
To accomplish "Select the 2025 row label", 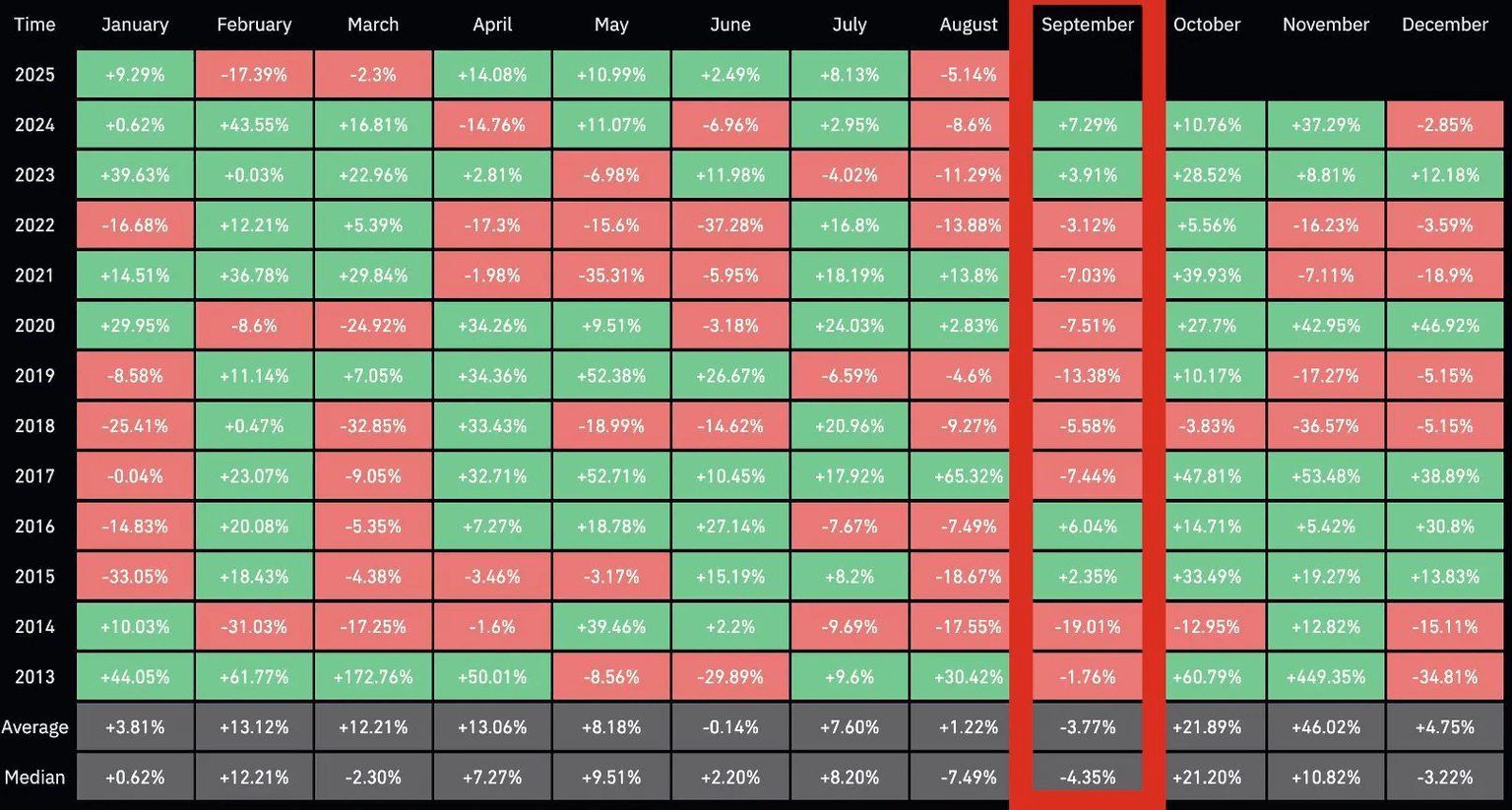I will (x=34, y=75).
